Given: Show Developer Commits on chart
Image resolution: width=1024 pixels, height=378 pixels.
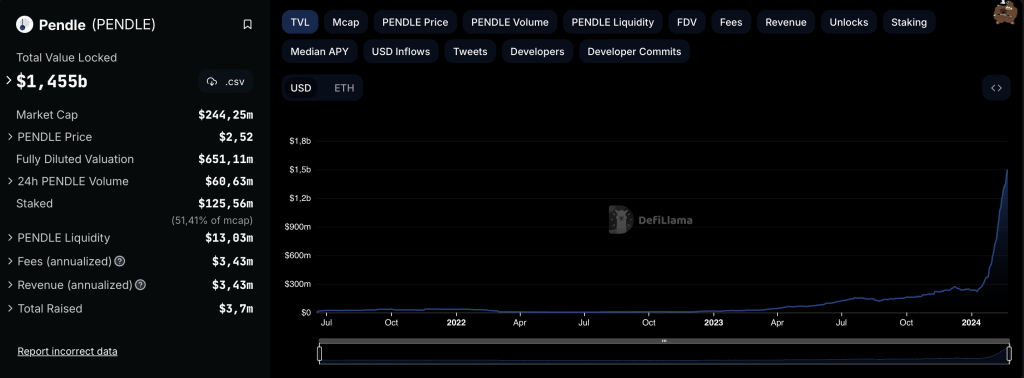Looking at the screenshot, I should (x=634, y=52).
